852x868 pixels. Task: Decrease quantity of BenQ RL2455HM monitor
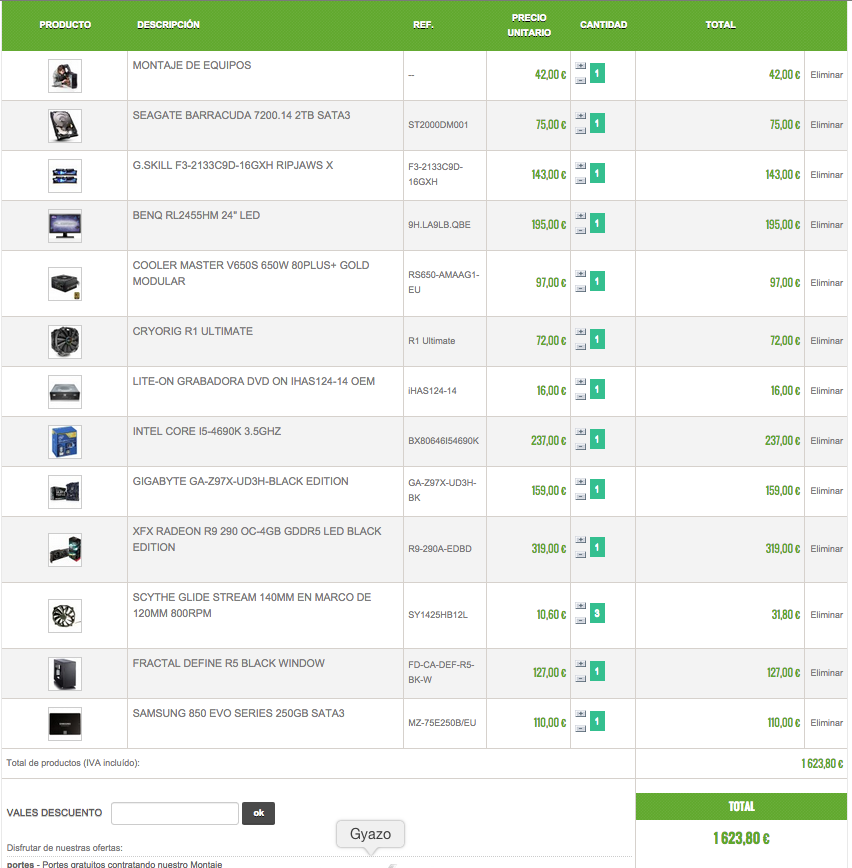(580, 231)
